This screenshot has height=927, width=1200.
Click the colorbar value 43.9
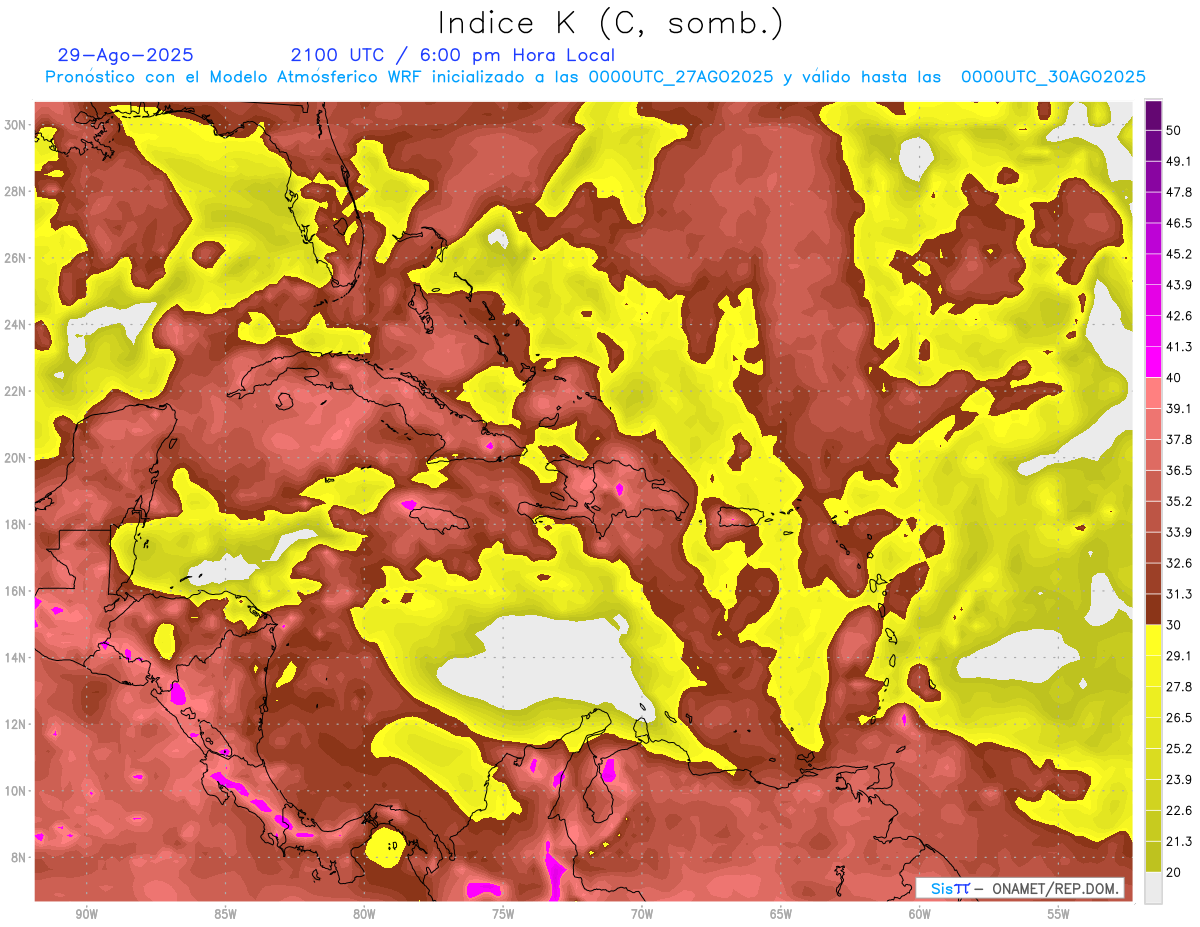[x=1179, y=285]
